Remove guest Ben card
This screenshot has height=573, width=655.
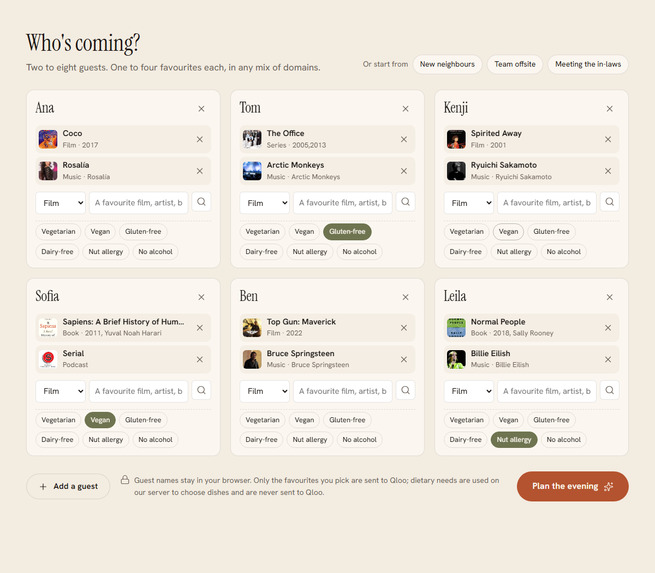(x=405, y=297)
